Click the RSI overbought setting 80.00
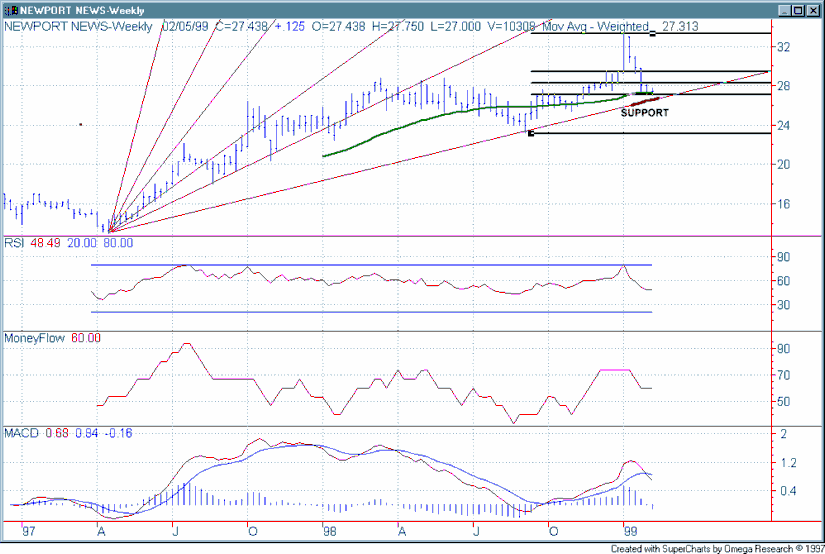825x554 pixels. pyautogui.click(x=118, y=243)
